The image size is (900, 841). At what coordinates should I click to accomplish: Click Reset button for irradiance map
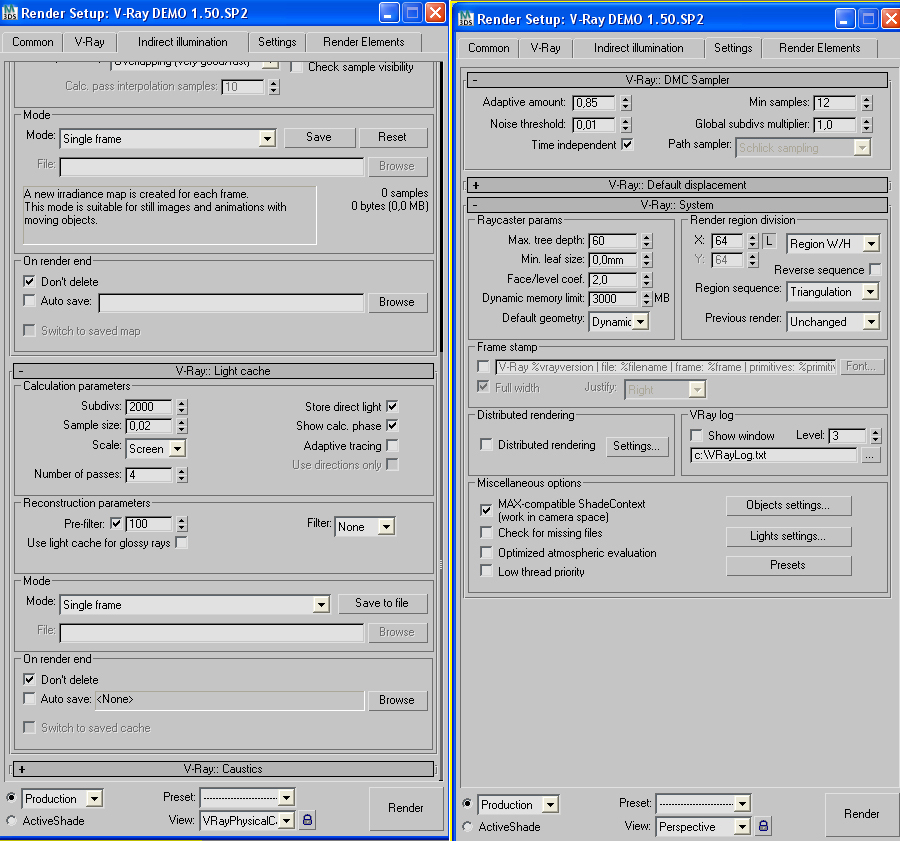[x=392, y=137]
